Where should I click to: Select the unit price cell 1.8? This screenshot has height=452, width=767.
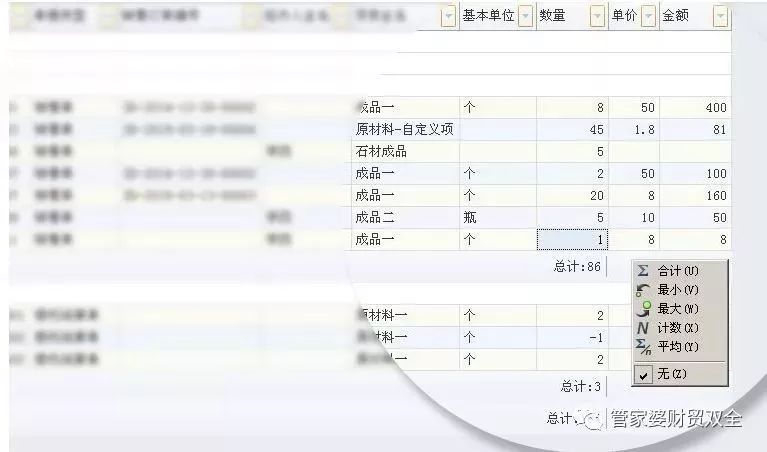point(634,130)
